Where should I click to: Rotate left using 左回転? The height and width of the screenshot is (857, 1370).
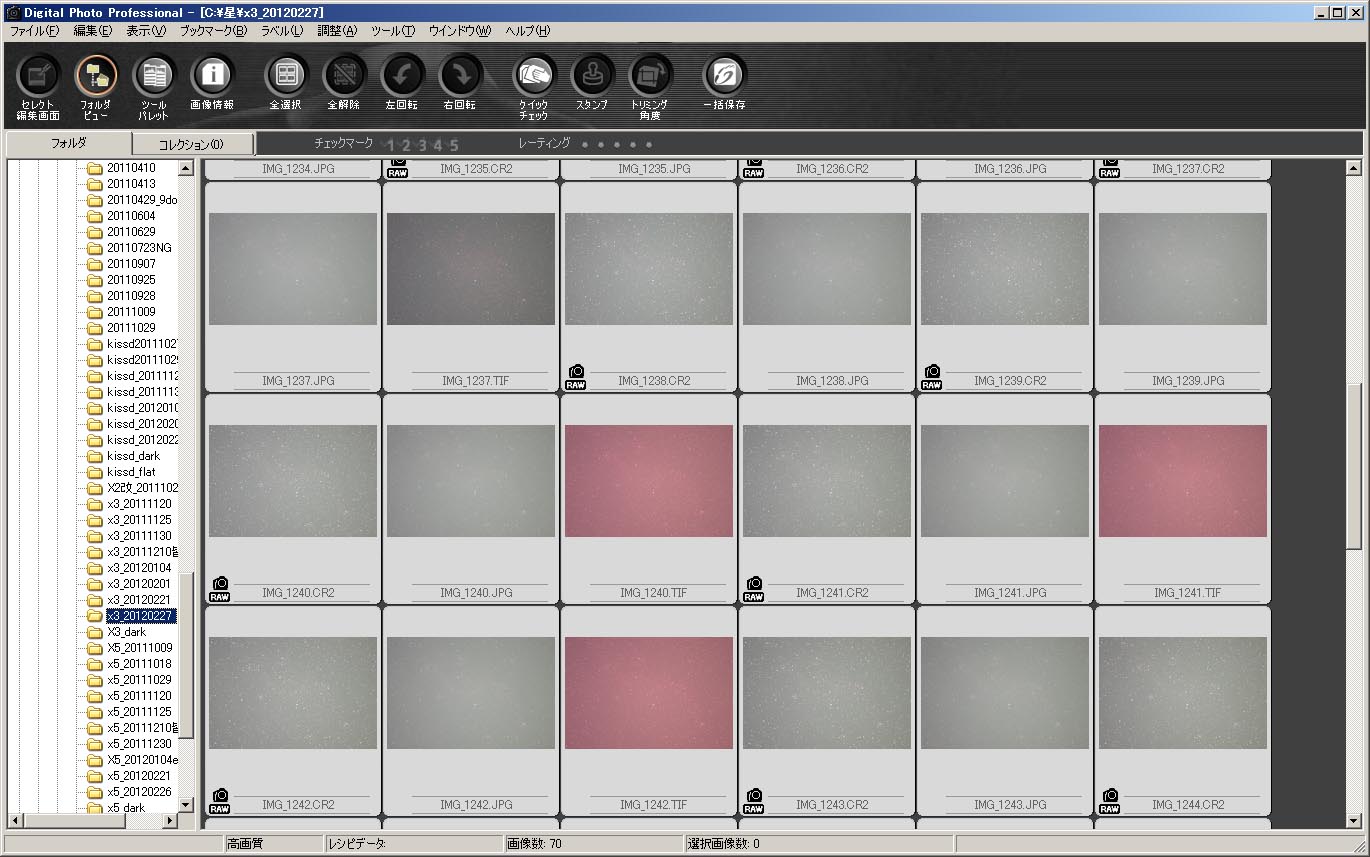402,82
